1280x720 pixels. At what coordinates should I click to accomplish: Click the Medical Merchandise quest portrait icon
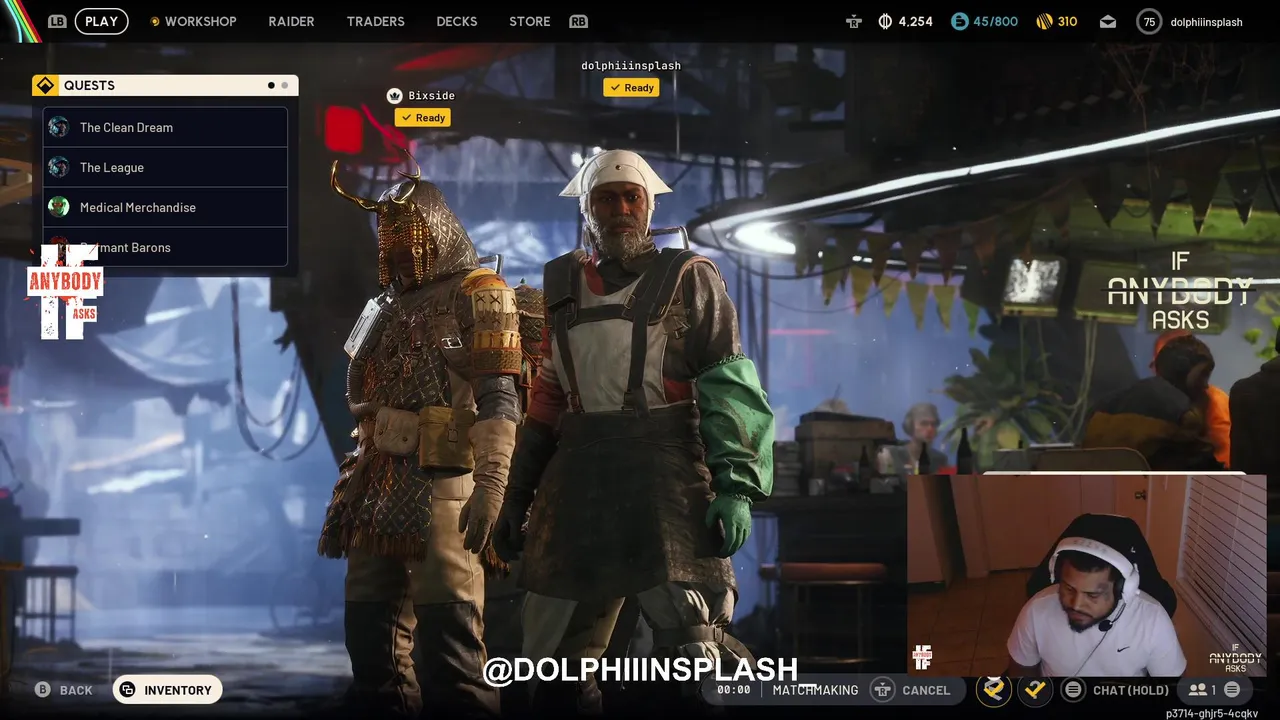click(x=59, y=207)
